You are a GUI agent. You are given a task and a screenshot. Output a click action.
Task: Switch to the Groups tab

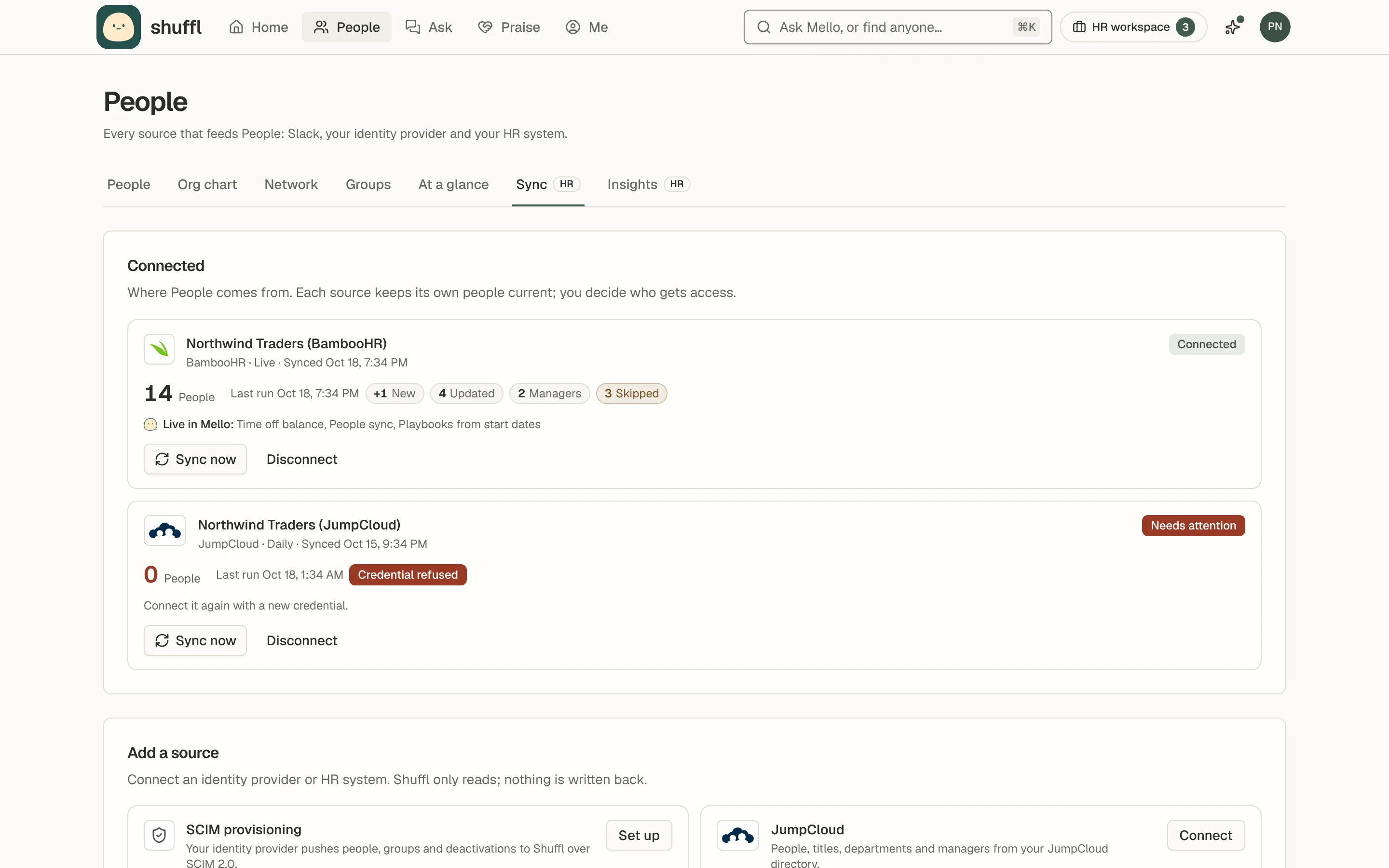pyautogui.click(x=368, y=184)
